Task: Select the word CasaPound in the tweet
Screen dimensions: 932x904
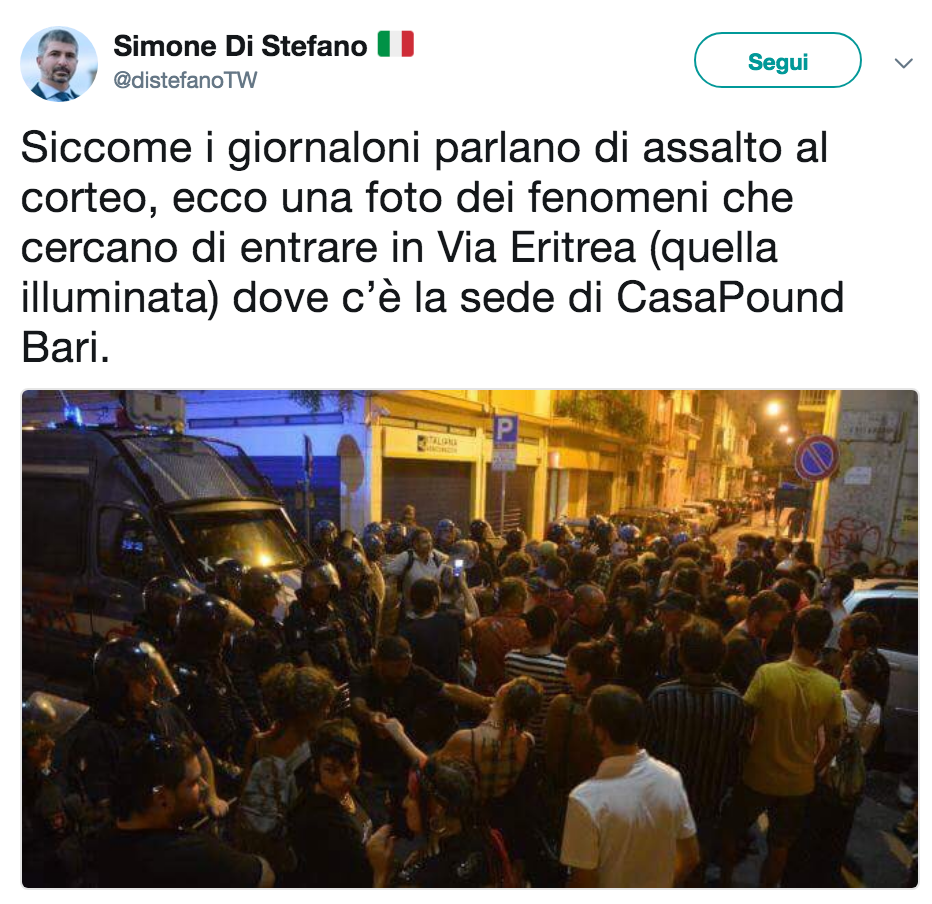Action: [x=730, y=297]
